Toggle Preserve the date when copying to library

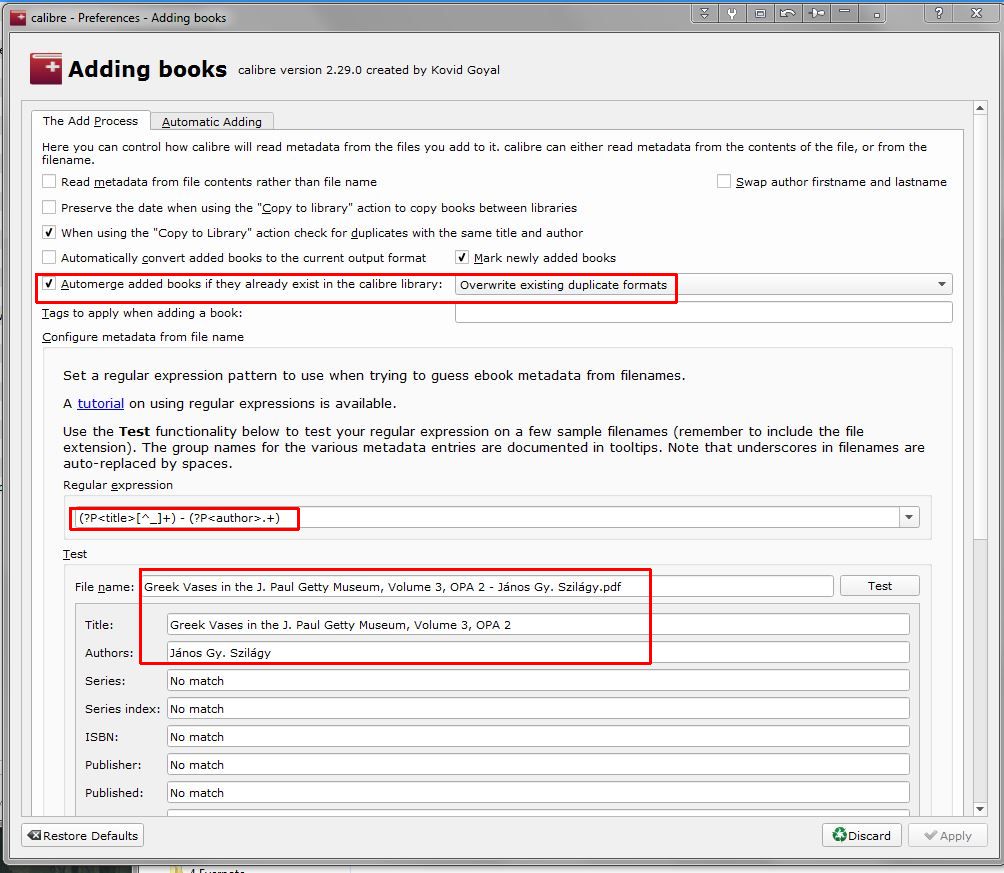point(49,207)
